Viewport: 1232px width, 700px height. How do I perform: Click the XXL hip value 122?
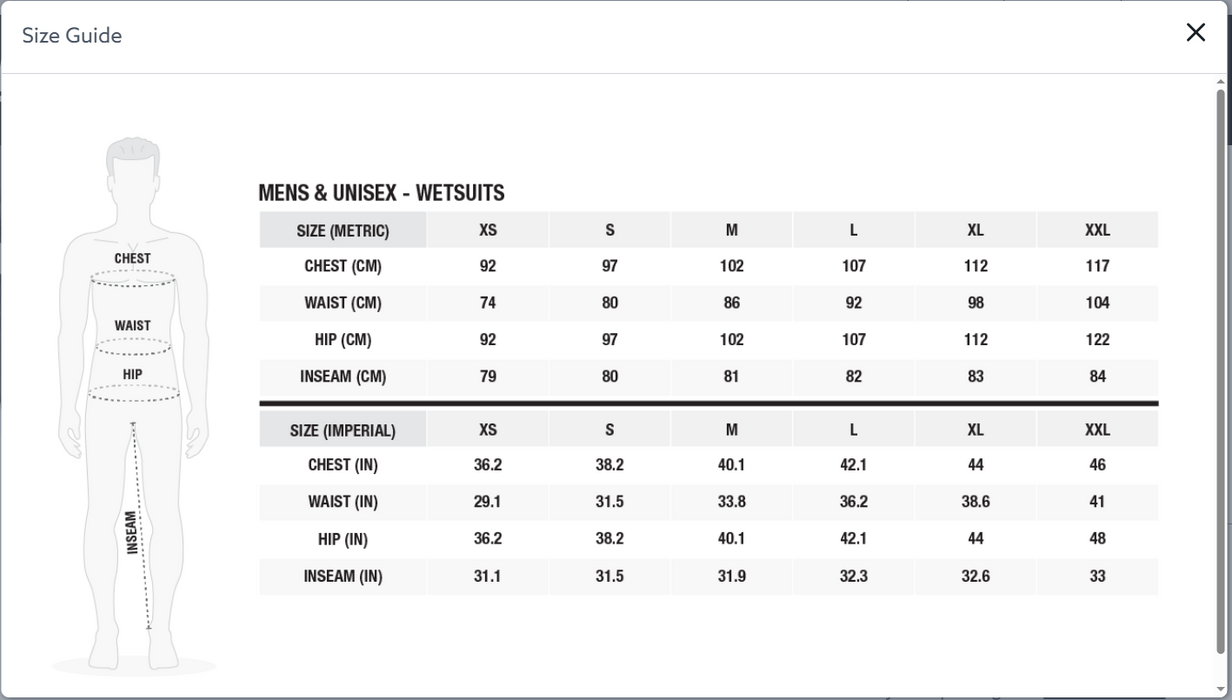click(x=1097, y=340)
